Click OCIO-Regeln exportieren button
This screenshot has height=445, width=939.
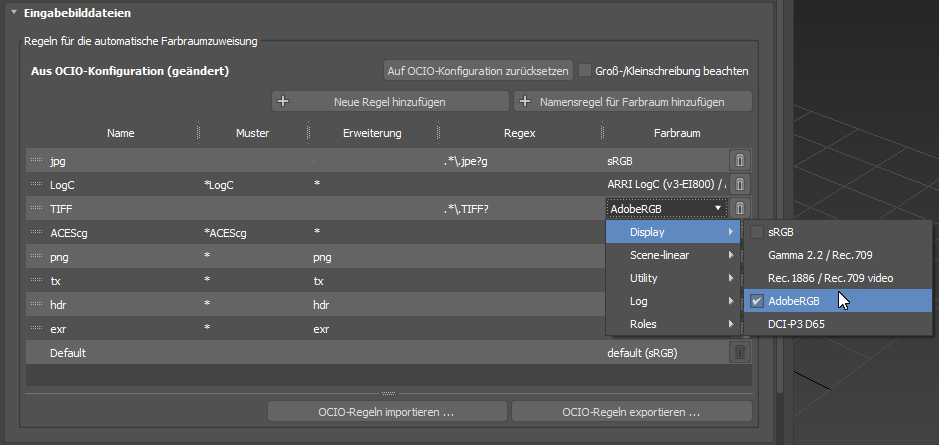[x=631, y=412]
